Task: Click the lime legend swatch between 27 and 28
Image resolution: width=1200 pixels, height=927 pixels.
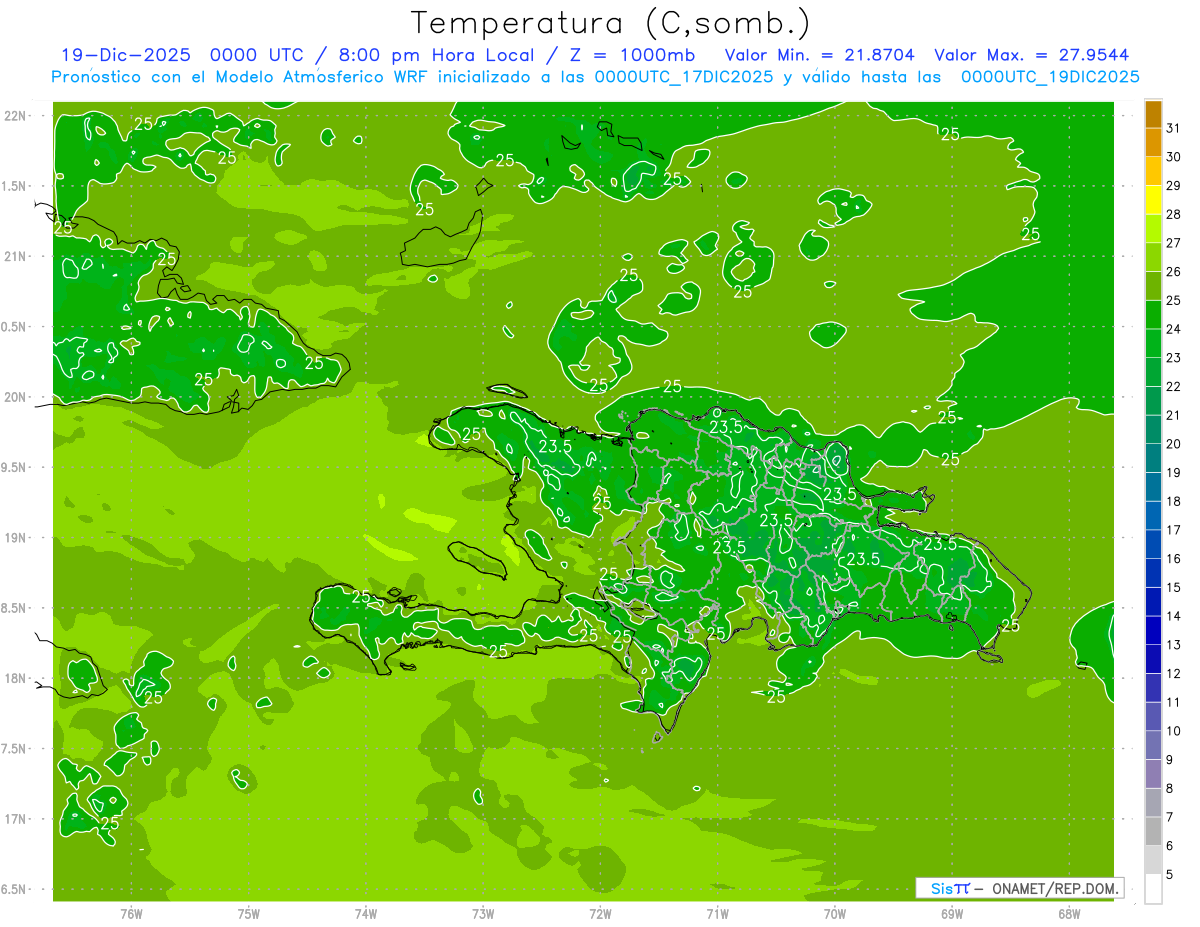Action: point(1153,228)
